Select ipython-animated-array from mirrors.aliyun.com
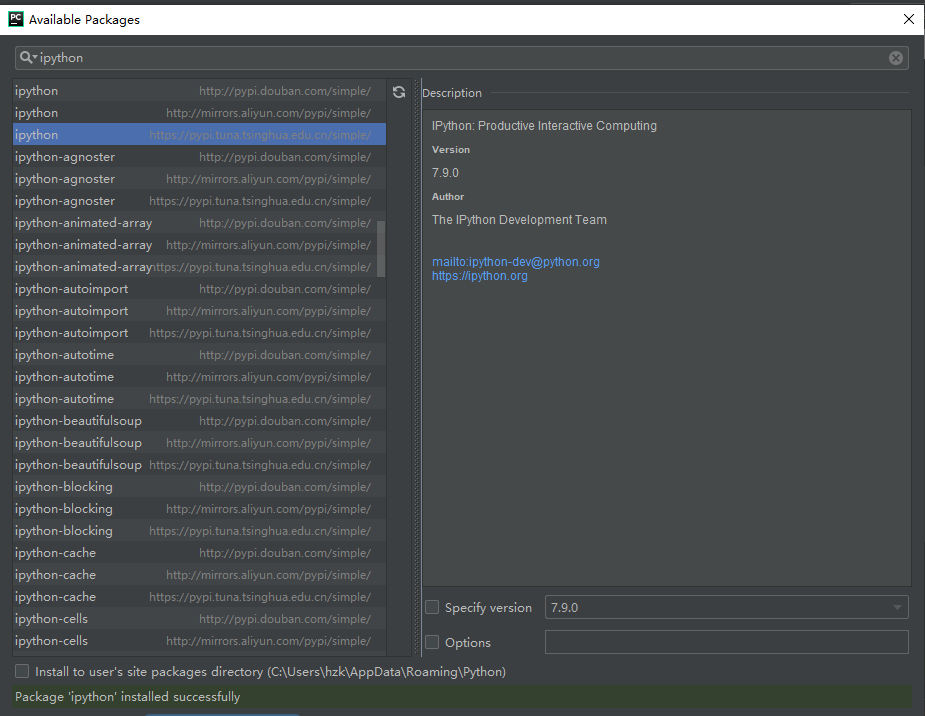The height and width of the screenshot is (716, 925). click(199, 245)
